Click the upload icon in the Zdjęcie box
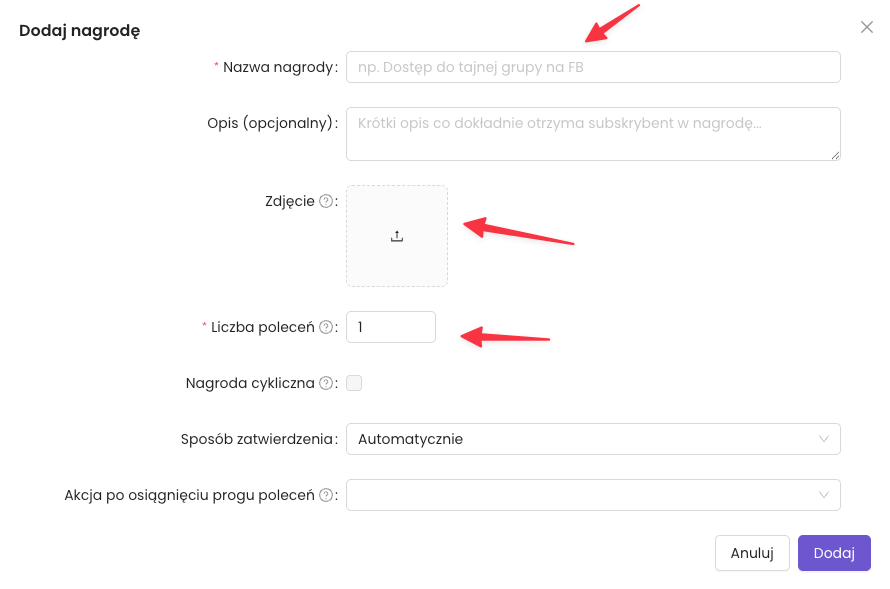 tap(397, 236)
